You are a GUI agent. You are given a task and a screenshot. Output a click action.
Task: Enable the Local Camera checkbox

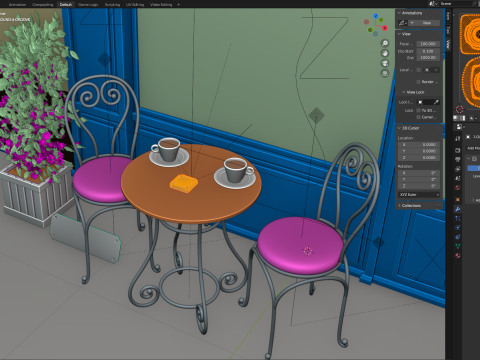click(x=419, y=70)
